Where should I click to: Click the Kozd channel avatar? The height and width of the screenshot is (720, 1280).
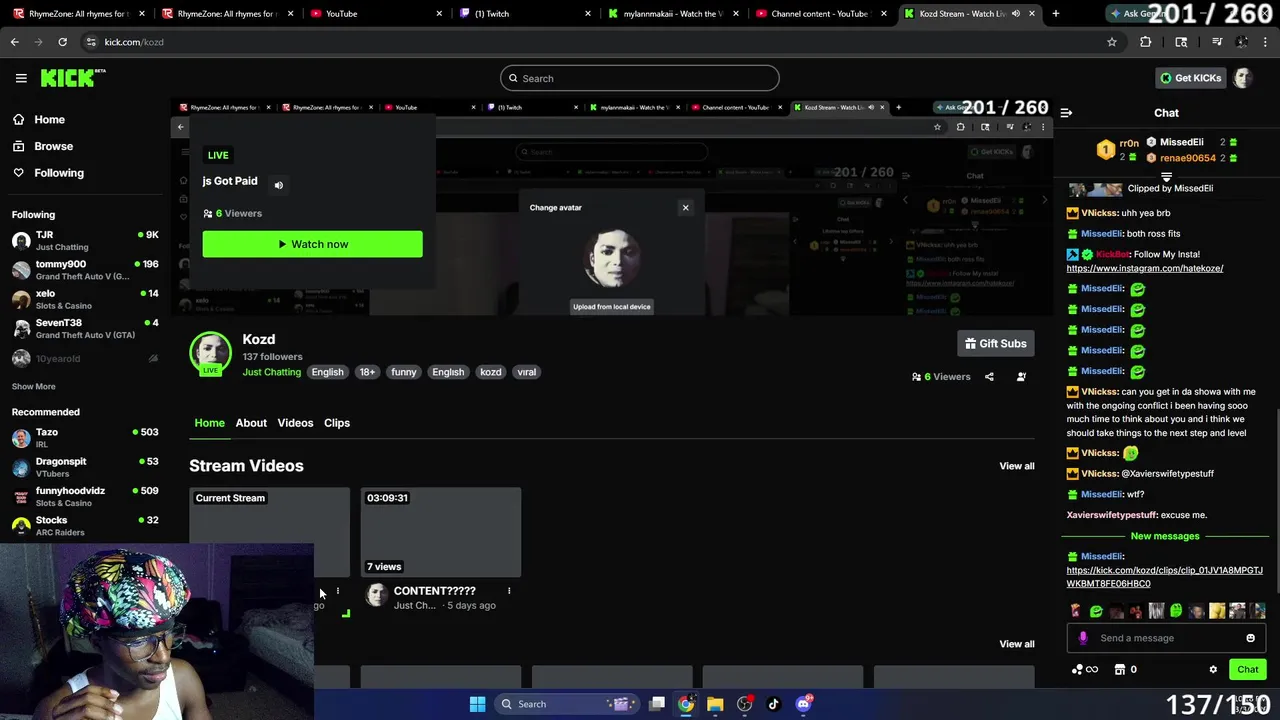coord(210,352)
